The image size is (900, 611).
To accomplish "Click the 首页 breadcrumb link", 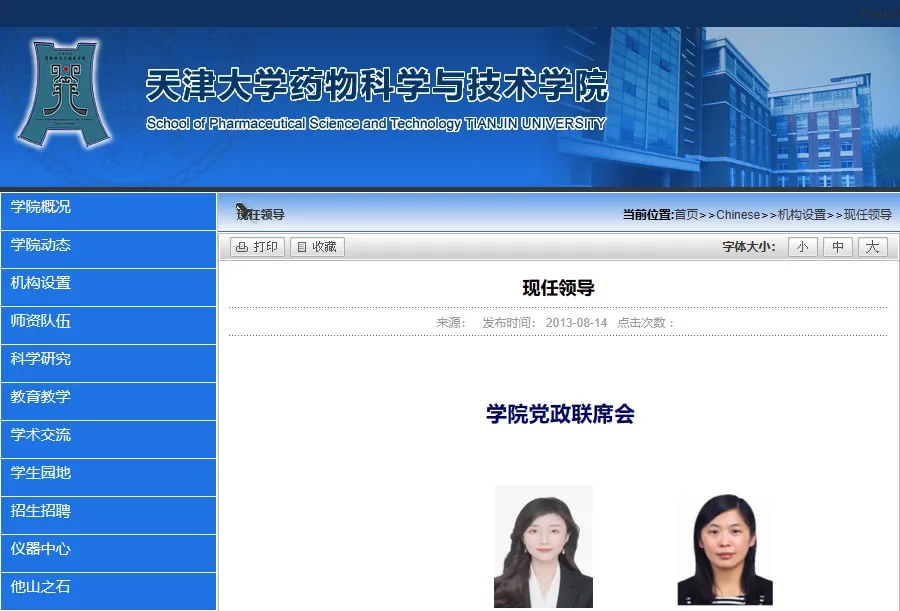I will (686, 215).
